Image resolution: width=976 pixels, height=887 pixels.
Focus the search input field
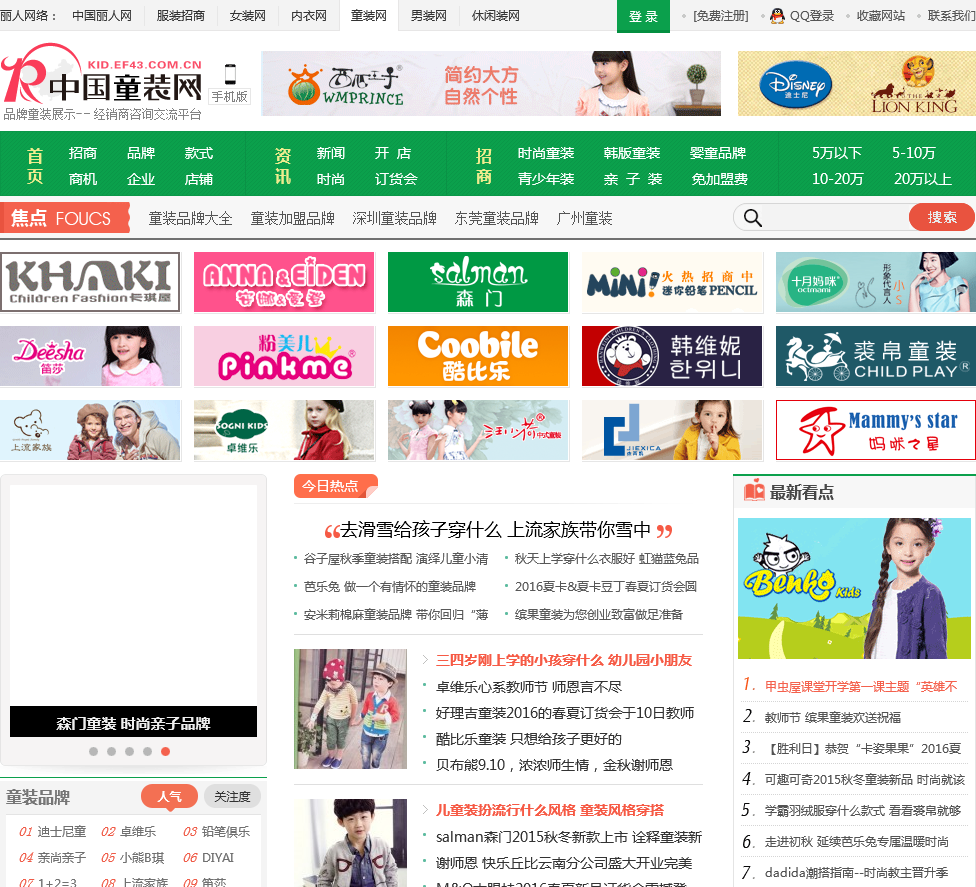pos(835,218)
